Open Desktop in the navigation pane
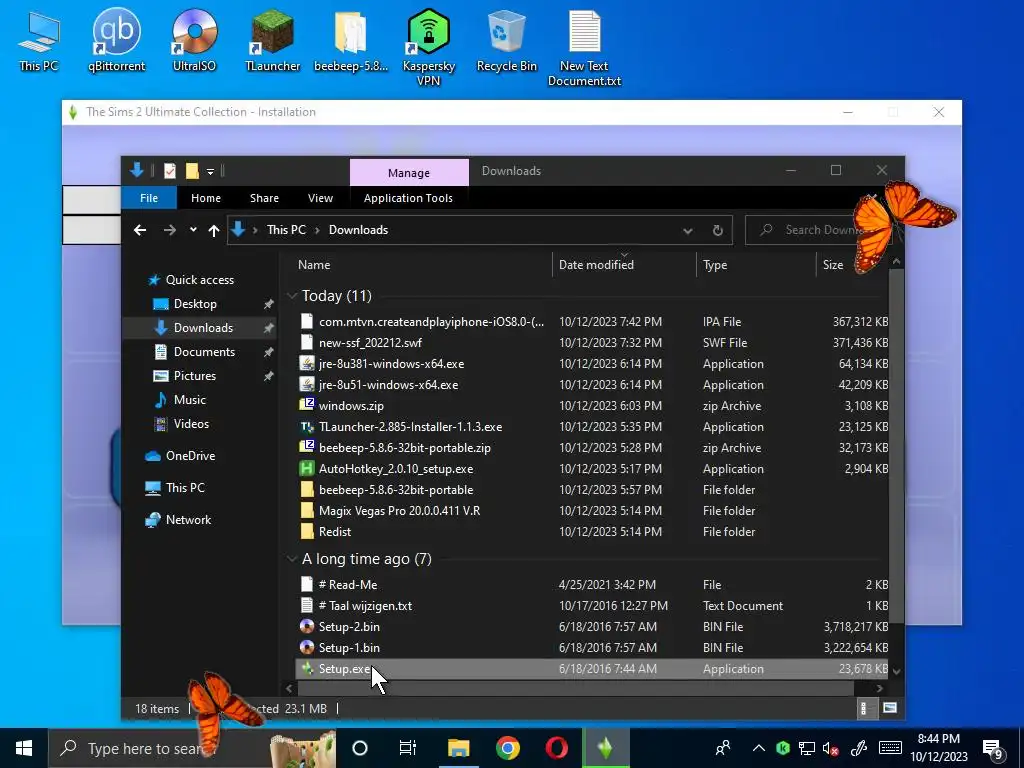 pyautogui.click(x=195, y=304)
